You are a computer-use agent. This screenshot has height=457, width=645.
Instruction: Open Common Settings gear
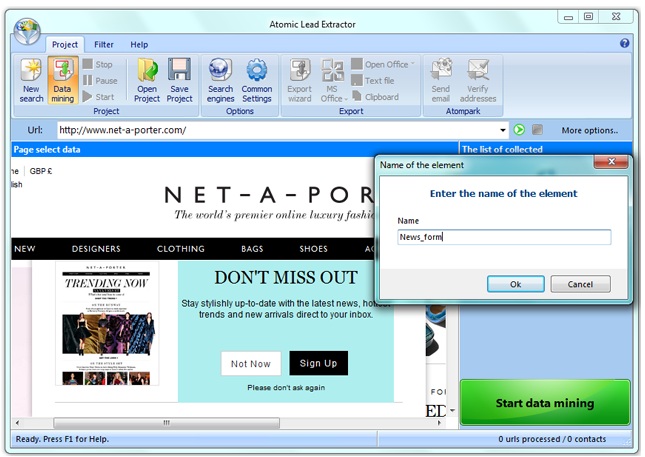click(x=257, y=80)
